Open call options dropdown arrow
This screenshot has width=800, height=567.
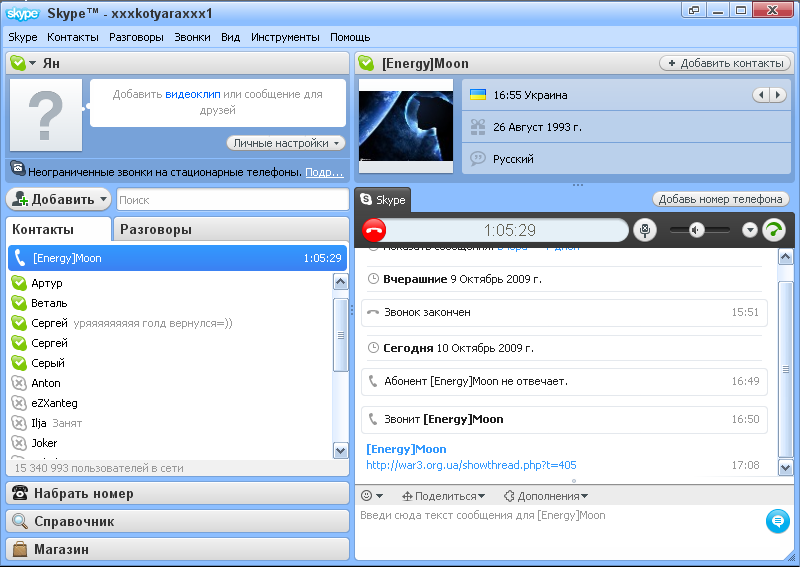[x=749, y=230]
